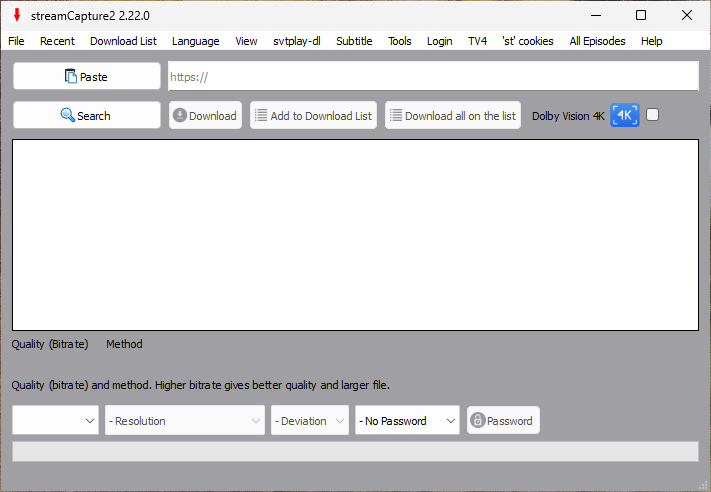711x492 pixels.
Task: Expand the empty quality dropdown
Action: (55, 420)
